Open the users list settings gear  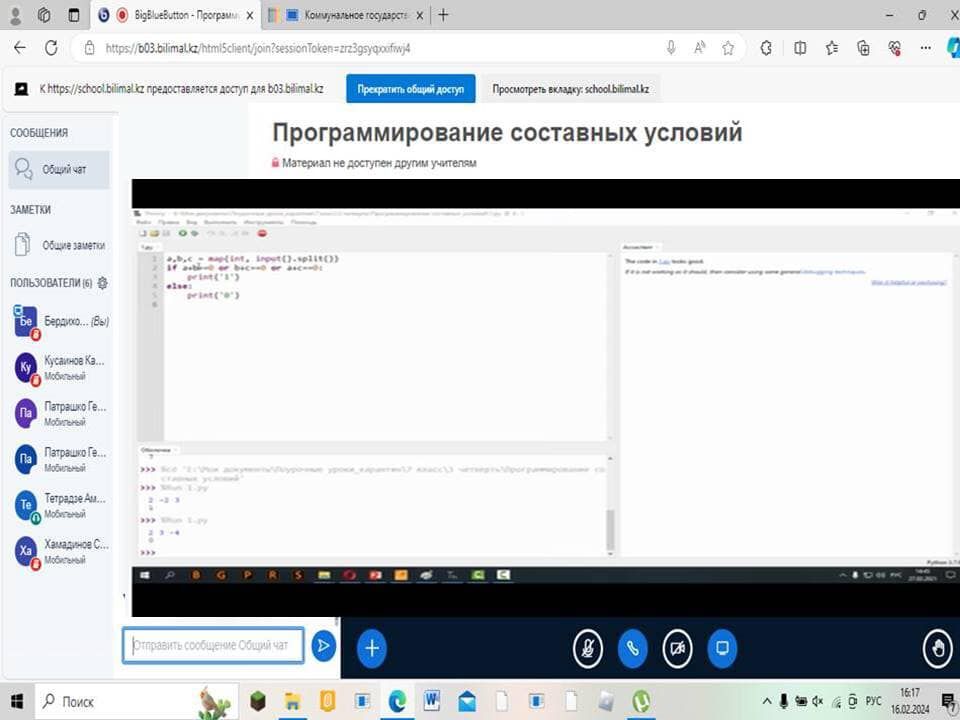click(x=102, y=283)
